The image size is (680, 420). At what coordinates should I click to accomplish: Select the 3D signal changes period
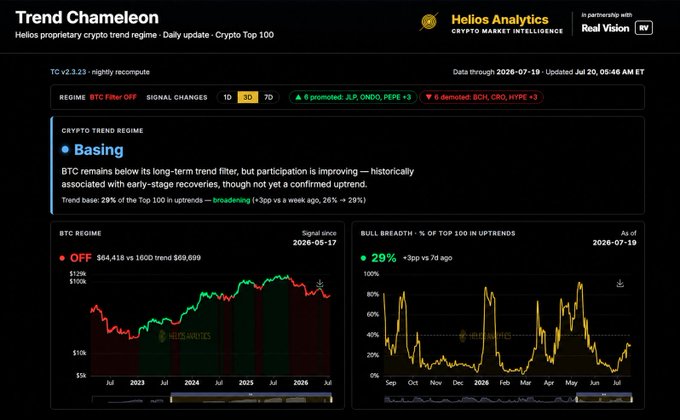tap(248, 97)
